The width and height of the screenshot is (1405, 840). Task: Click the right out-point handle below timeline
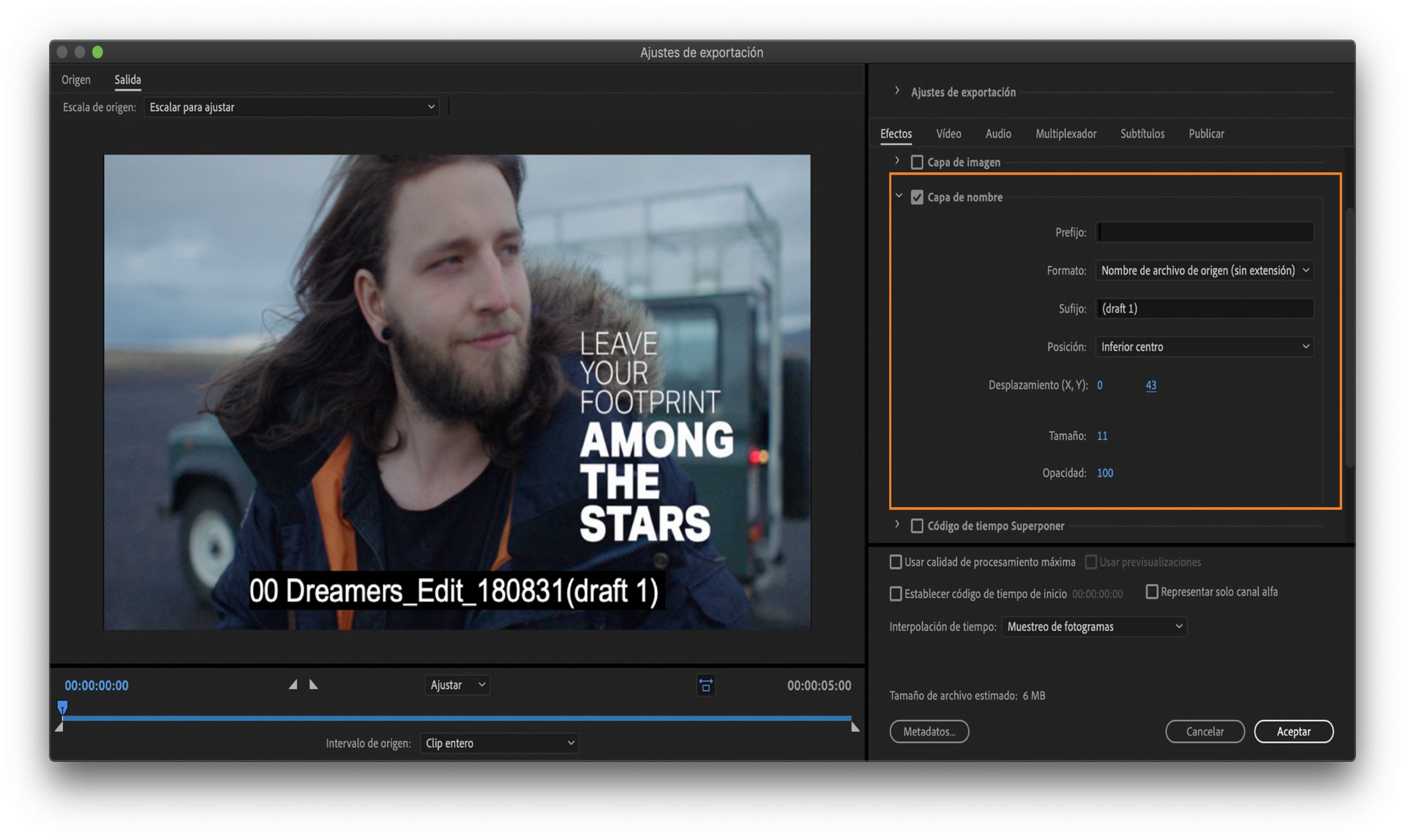(x=855, y=727)
